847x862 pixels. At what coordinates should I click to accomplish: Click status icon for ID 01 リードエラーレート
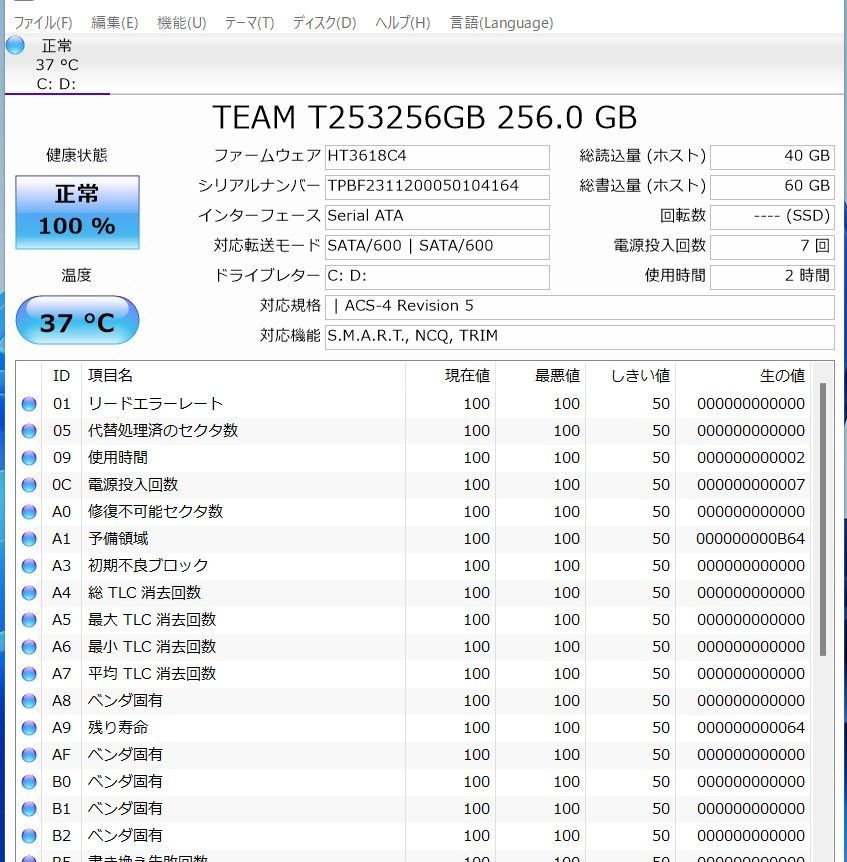pyautogui.click(x=29, y=404)
